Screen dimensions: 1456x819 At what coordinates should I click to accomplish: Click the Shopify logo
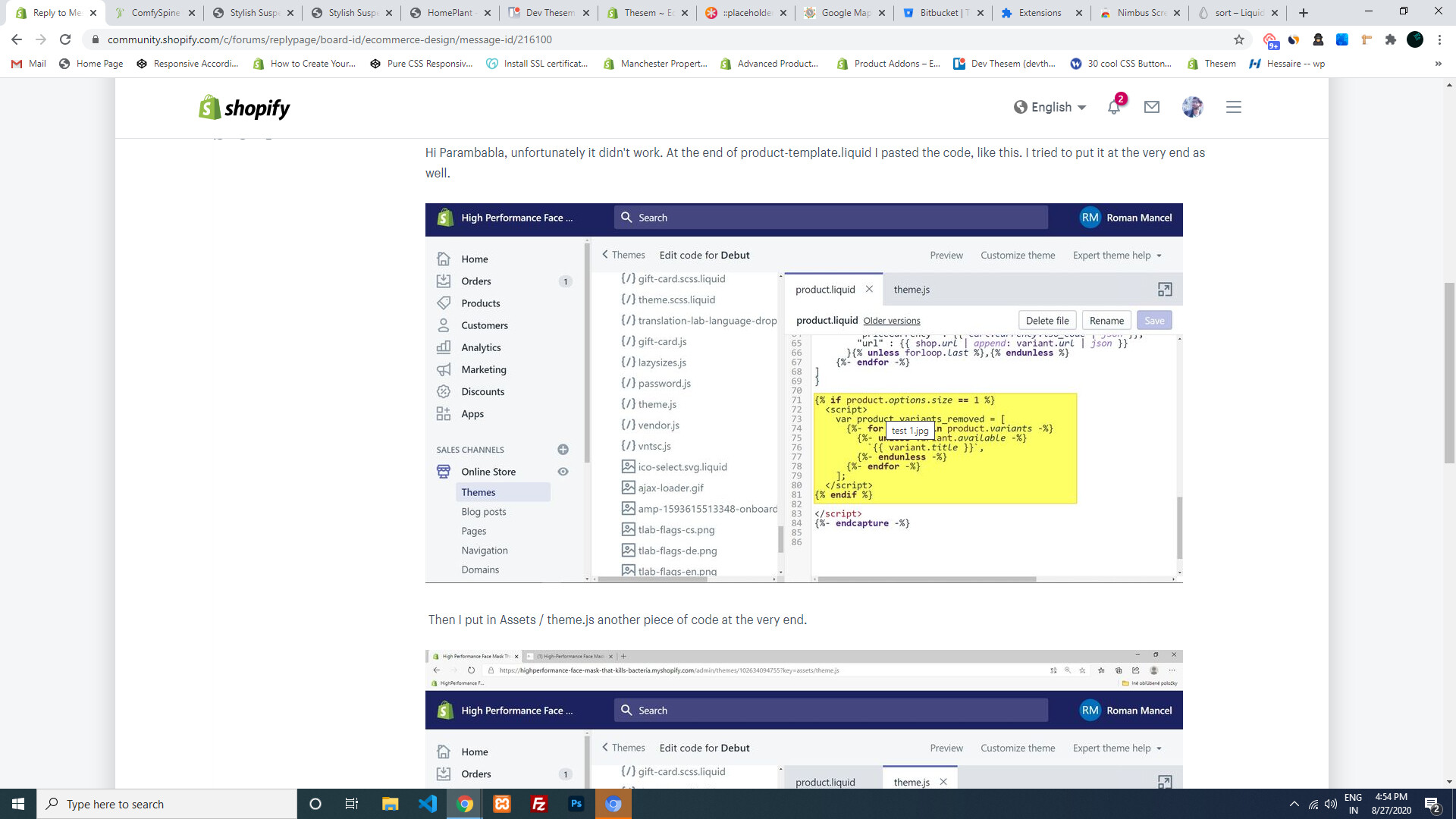pos(244,108)
